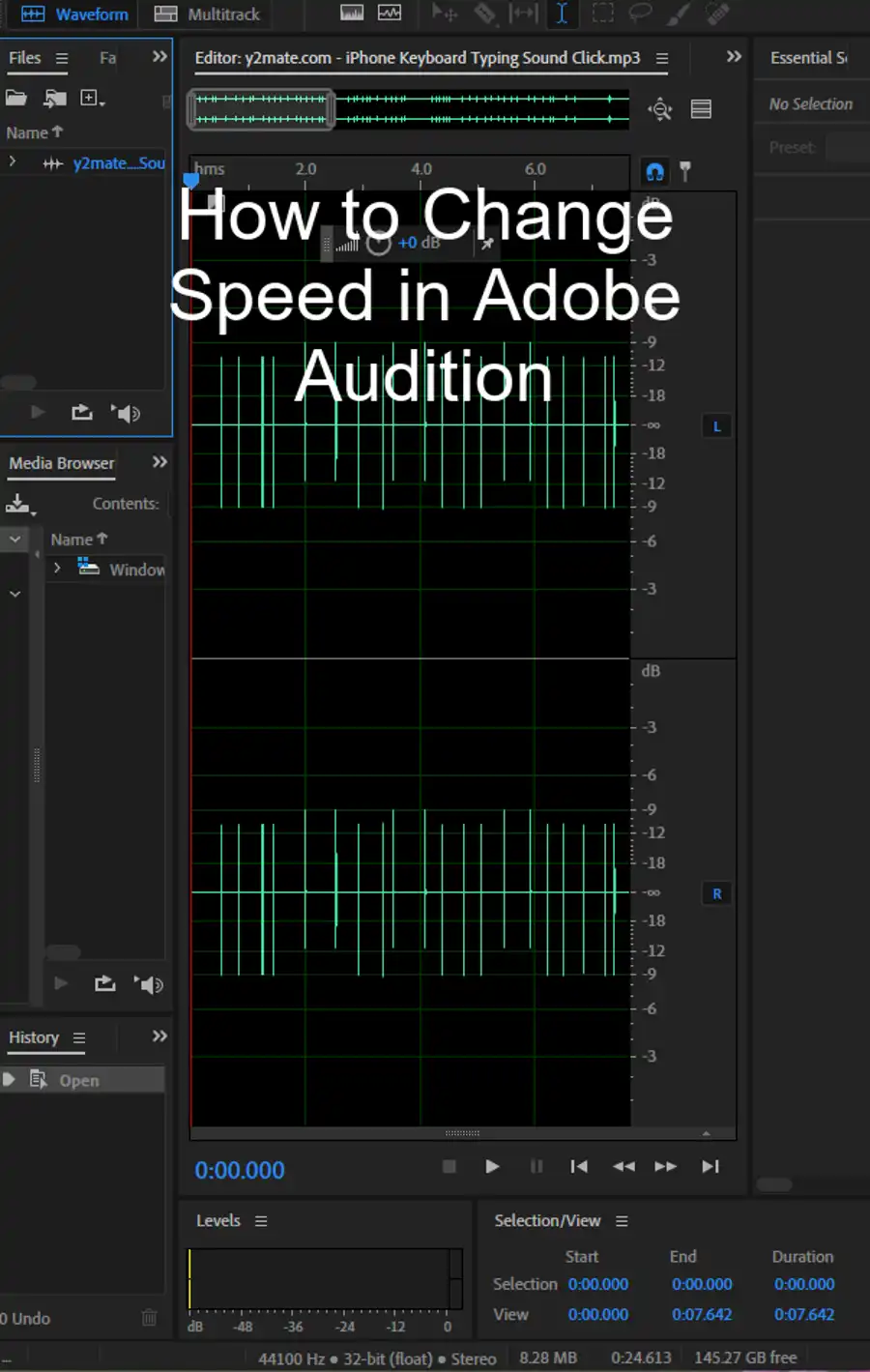Screen dimensions: 870x1372
Task: Open the Editor panel menu
Action: [x=662, y=58]
